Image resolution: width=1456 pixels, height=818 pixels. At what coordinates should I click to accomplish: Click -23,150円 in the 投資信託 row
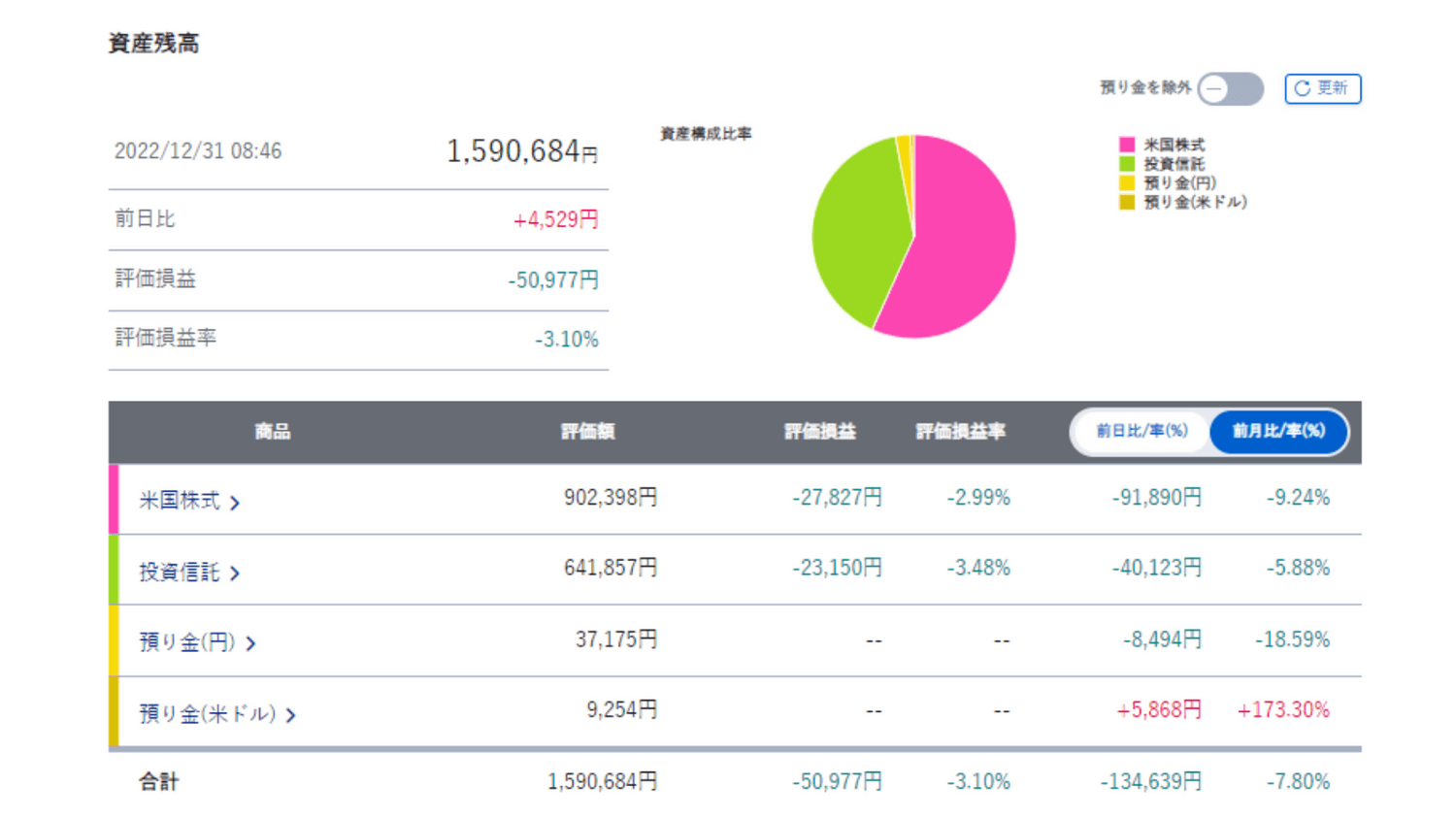point(838,568)
